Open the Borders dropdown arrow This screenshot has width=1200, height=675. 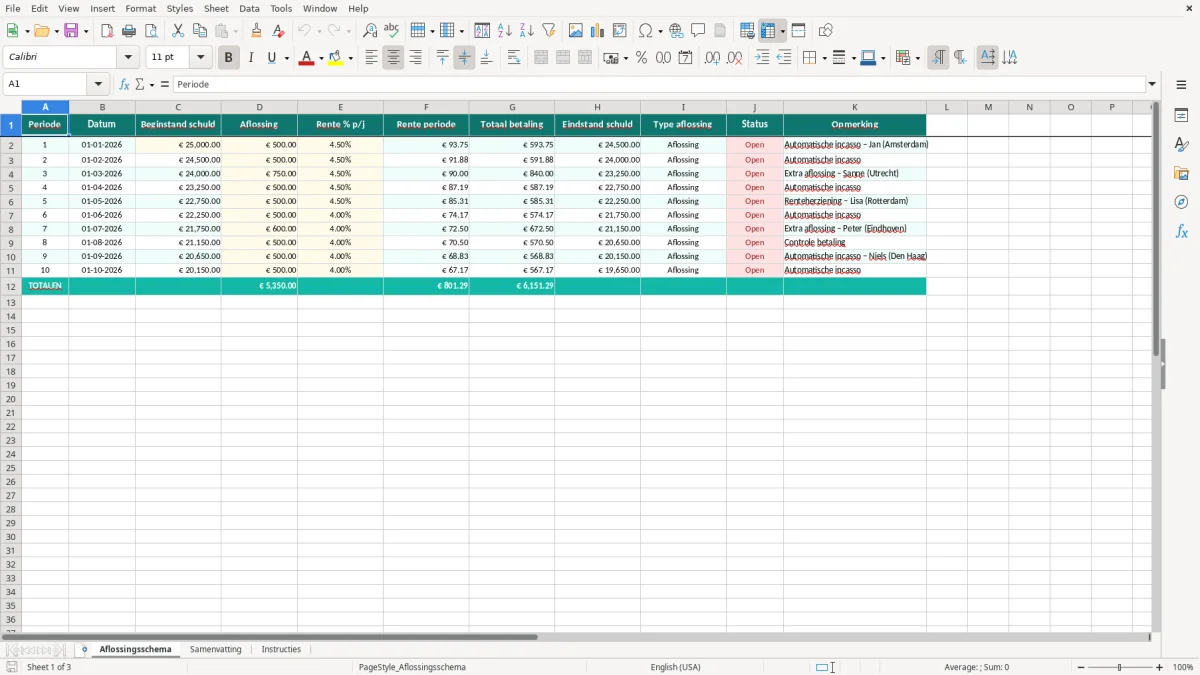click(823, 58)
